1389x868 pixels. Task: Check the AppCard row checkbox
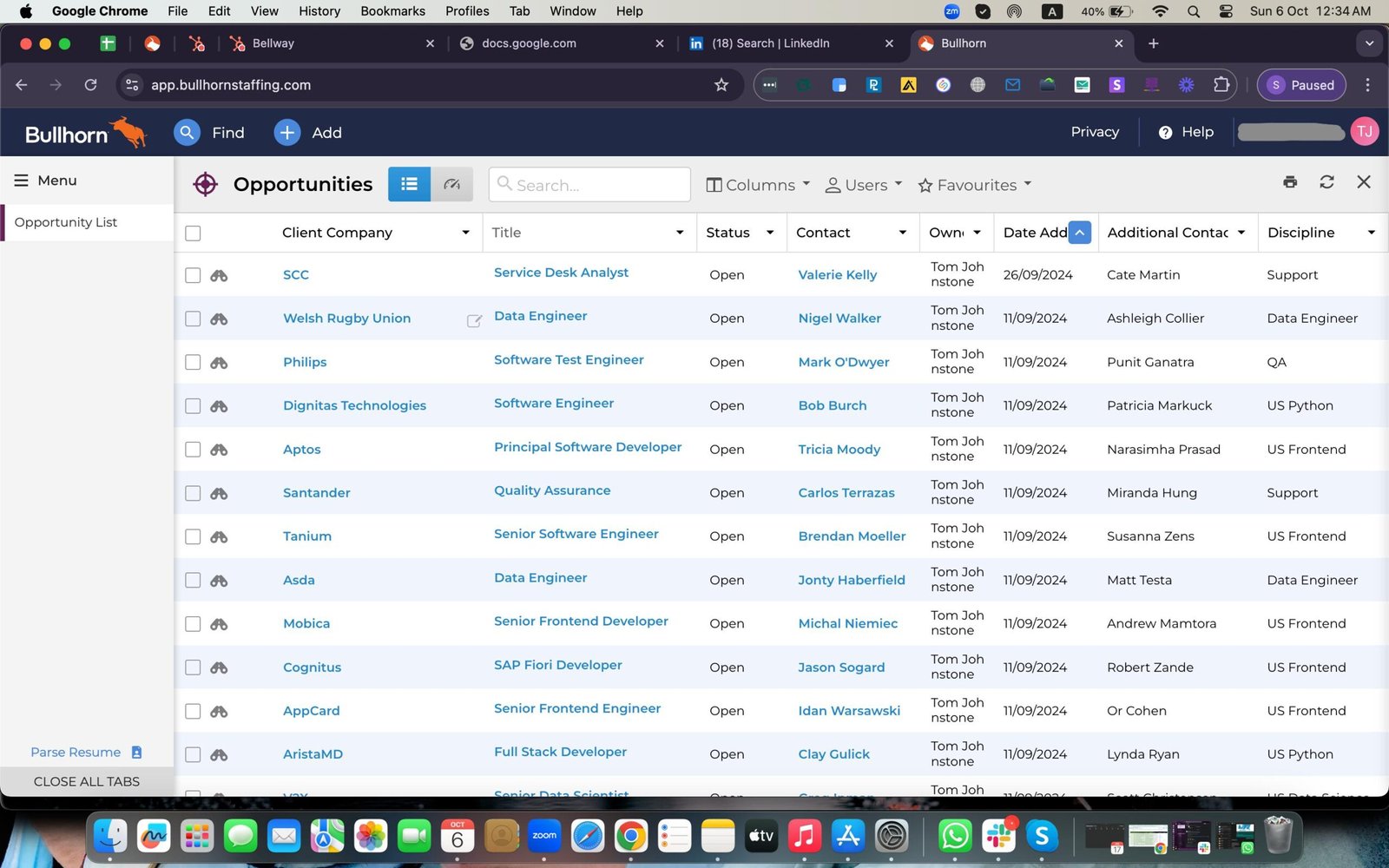click(x=193, y=711)
